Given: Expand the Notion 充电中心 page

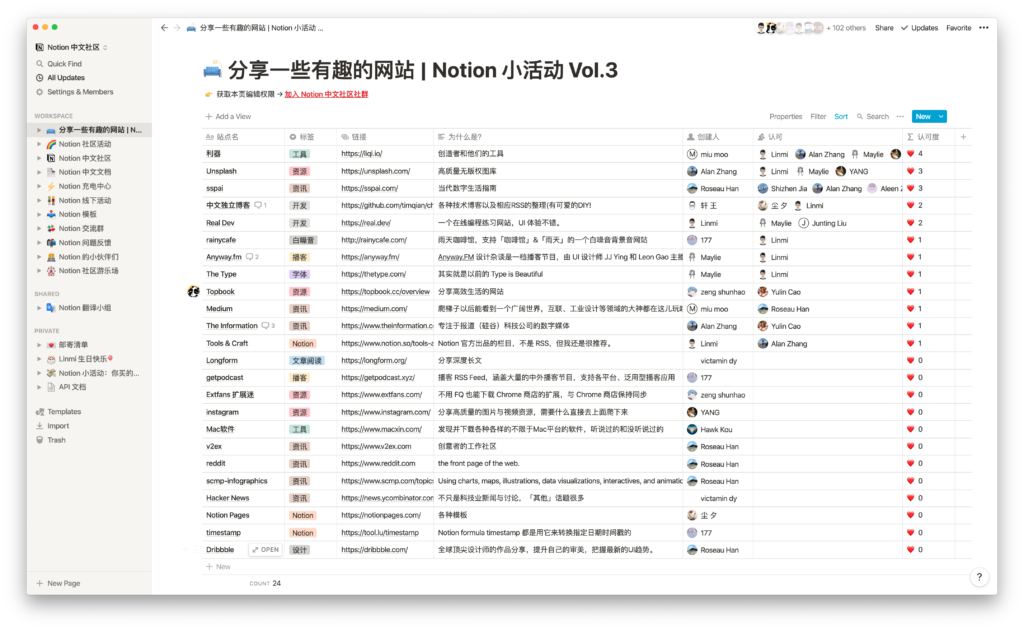Looking at the screenshot, I should pos(39,186).
